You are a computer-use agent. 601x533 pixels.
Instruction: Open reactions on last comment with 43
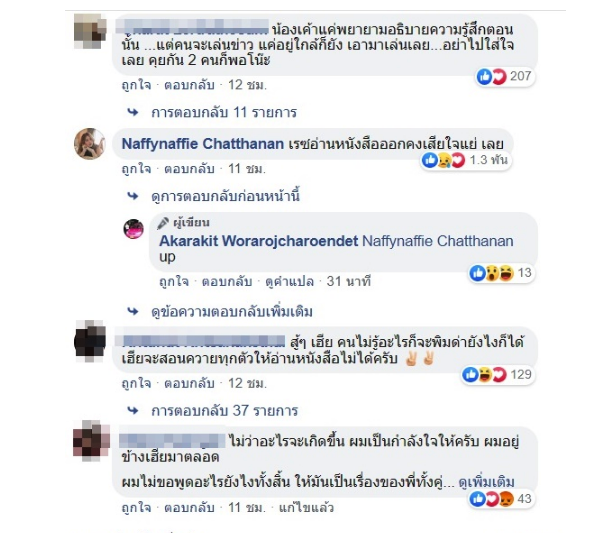tap(501, 499)
